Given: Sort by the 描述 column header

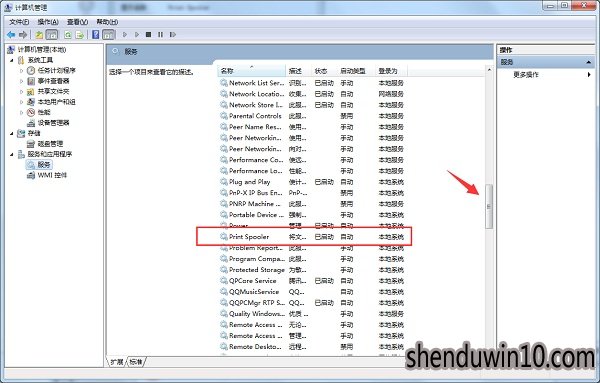Looking at the screenshot, I should pos(298,71).
